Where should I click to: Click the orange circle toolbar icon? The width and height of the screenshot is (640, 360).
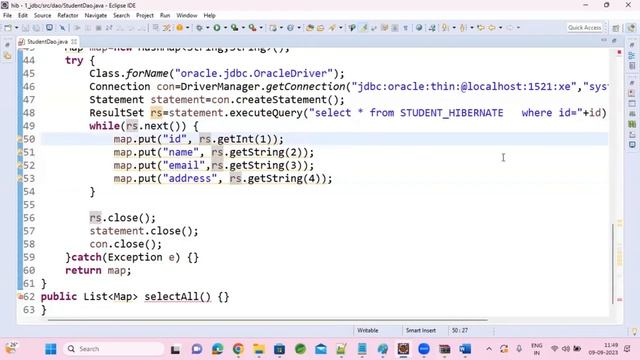[x=179, y=28]
